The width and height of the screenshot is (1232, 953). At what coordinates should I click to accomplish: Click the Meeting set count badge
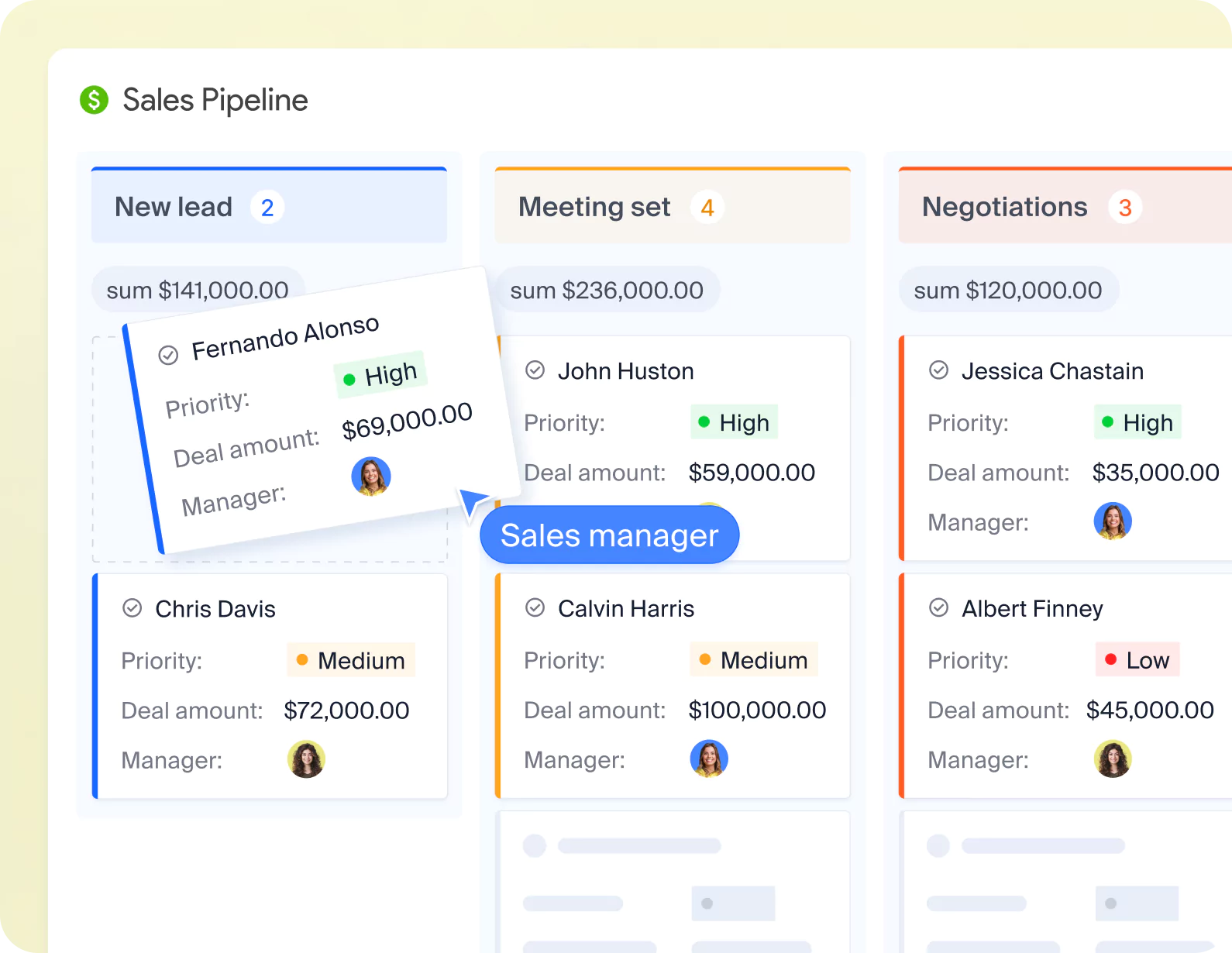point(707,208)
